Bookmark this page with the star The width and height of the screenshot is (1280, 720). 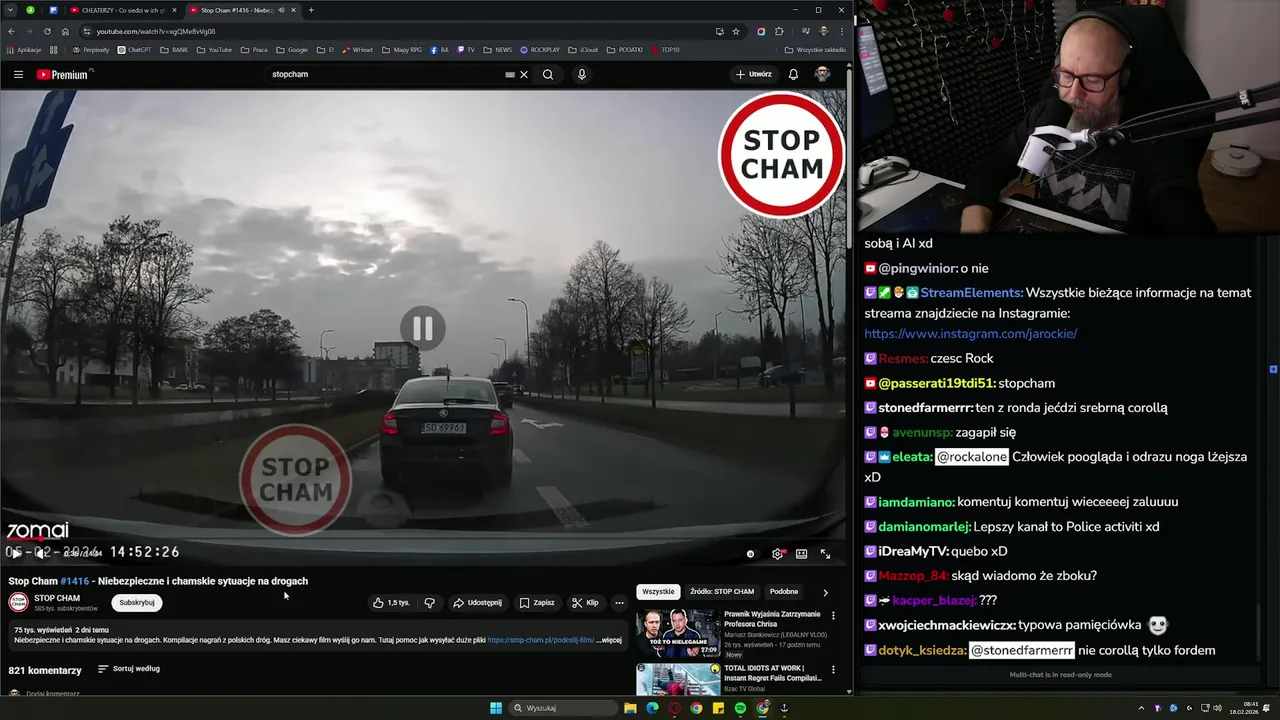736,31
